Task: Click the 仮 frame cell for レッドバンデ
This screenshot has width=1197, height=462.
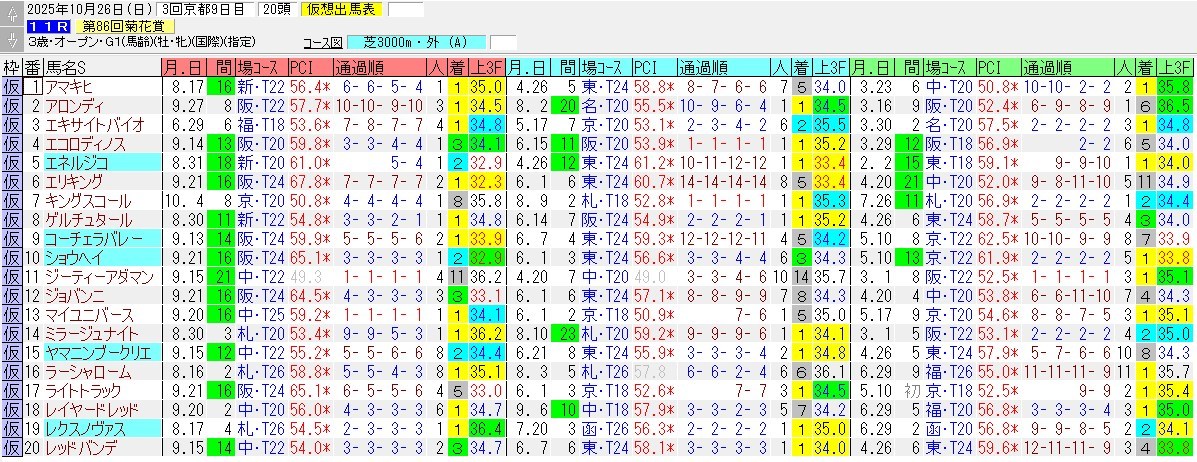Action: click(11, 447)
